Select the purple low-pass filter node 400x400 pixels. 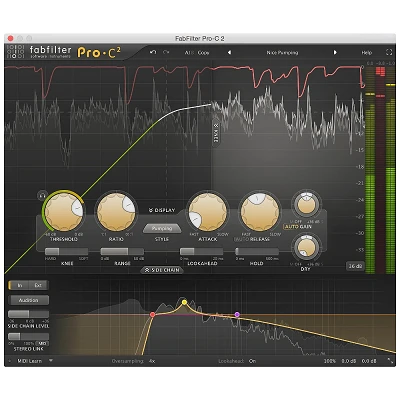point(237,314)
